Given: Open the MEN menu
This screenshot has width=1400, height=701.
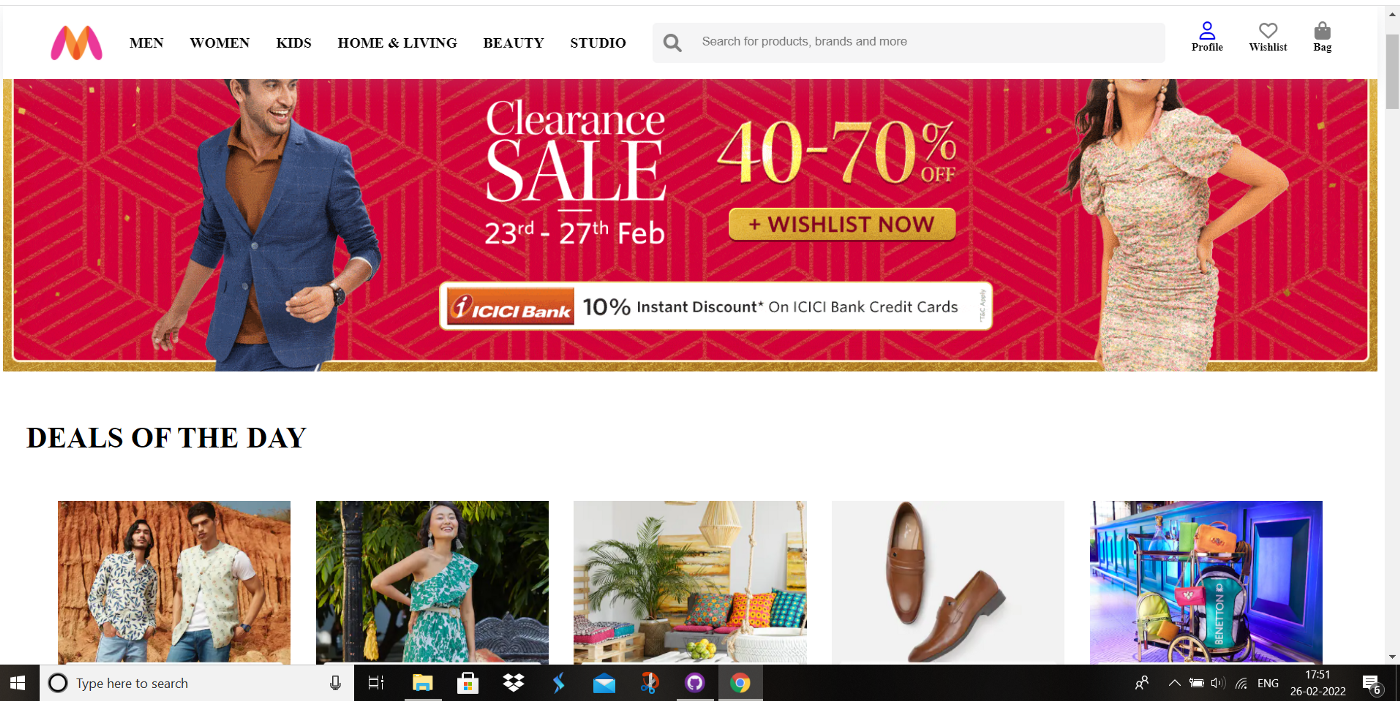Looking at the screenshot, I should [146, 43].
